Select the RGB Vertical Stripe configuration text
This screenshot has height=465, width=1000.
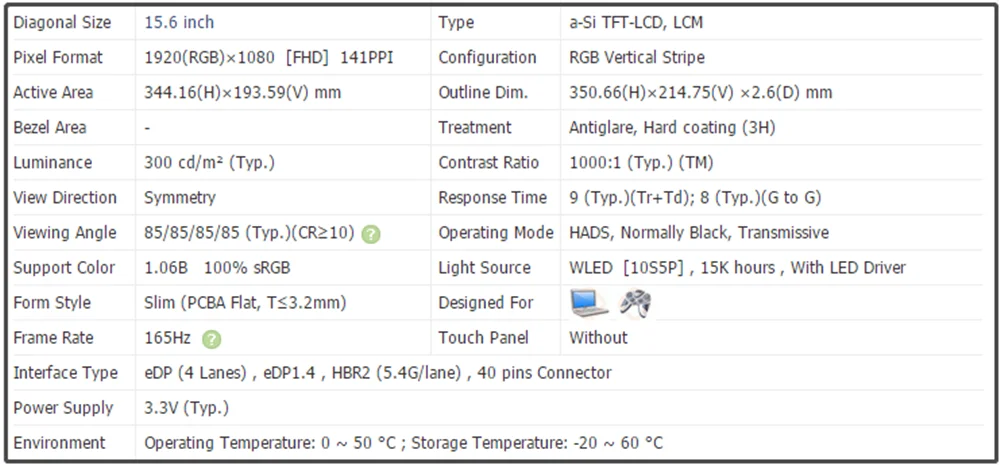[x=637, y=57]
